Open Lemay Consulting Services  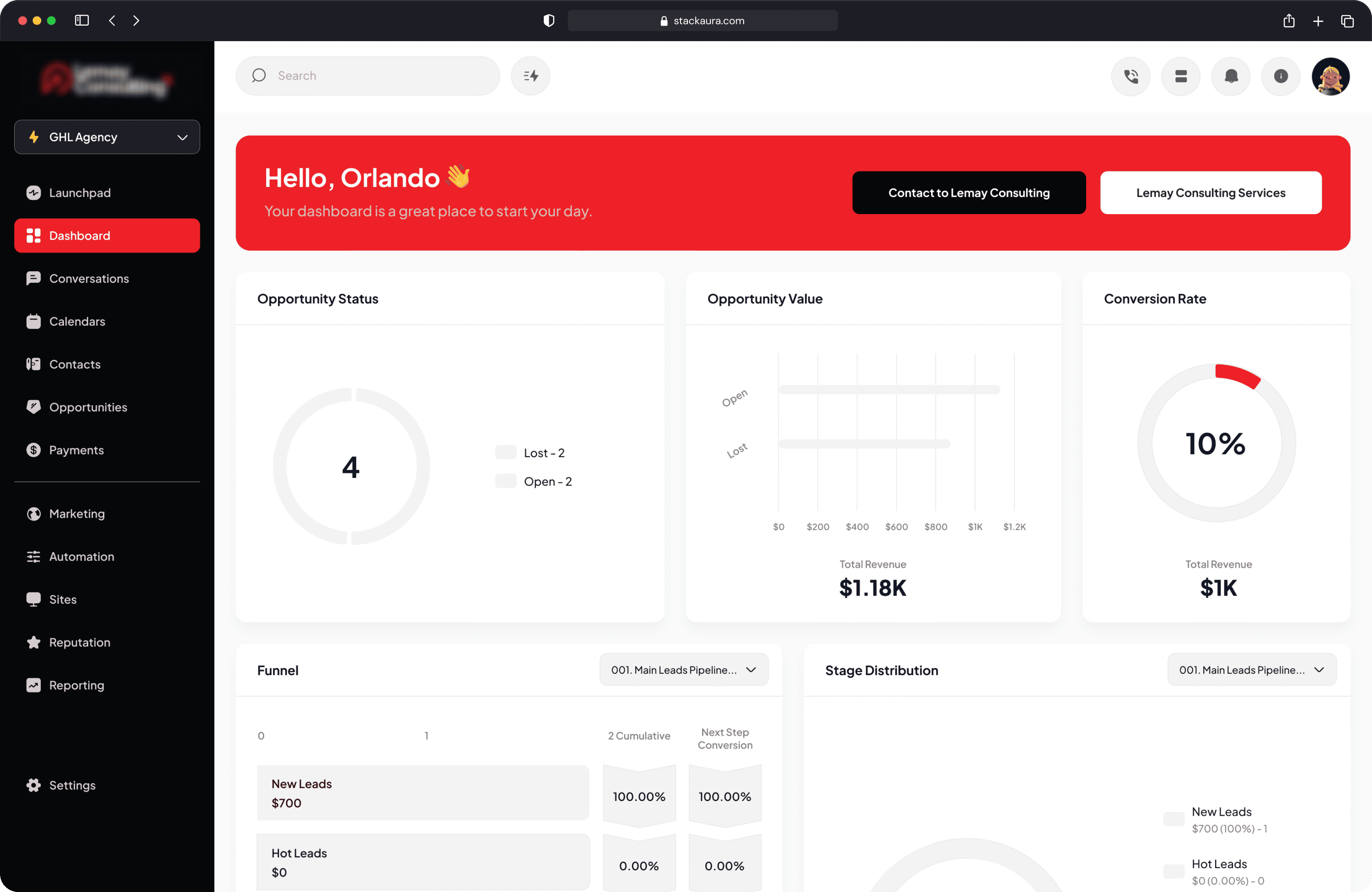[x=1211, y=193]
